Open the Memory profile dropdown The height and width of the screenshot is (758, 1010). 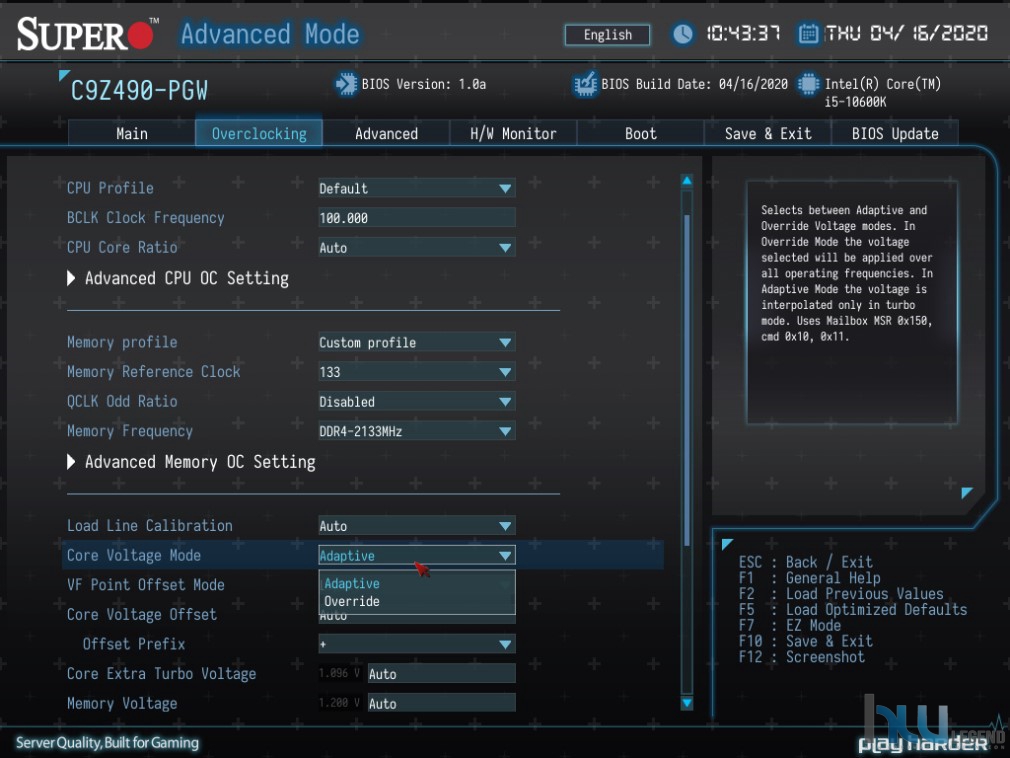pos(417,343)
